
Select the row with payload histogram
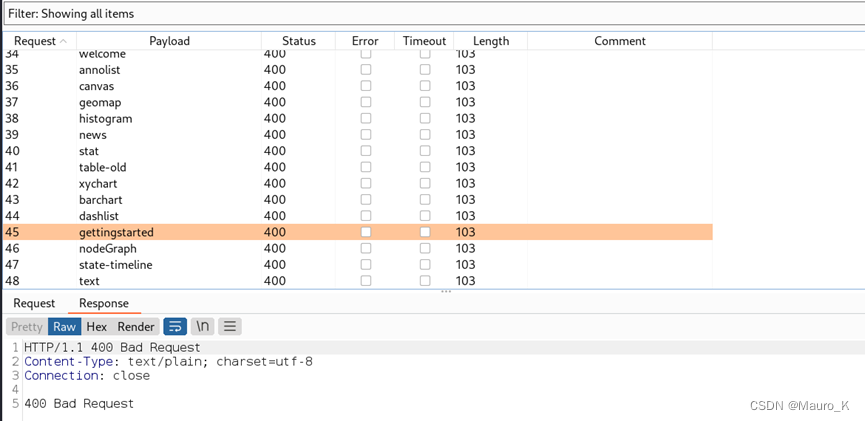click(357, 119)
